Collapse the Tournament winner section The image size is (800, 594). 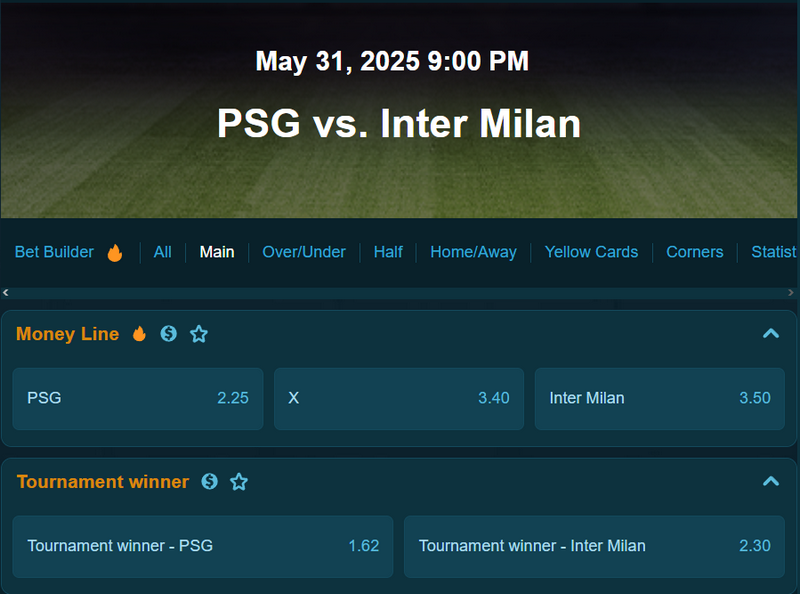click(x=771, y=481)
